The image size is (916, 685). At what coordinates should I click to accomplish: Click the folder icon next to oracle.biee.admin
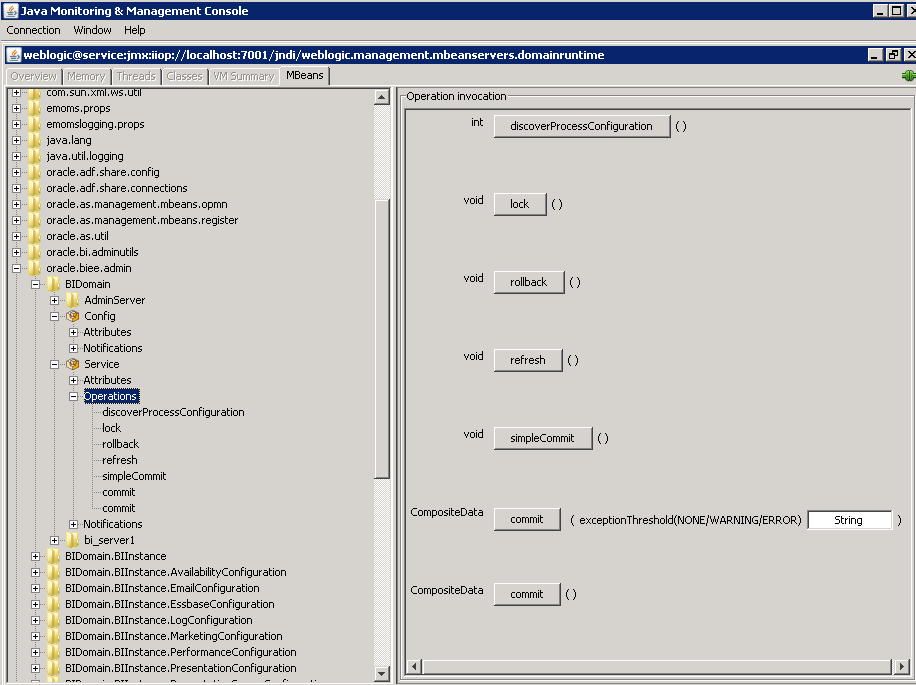34,268
